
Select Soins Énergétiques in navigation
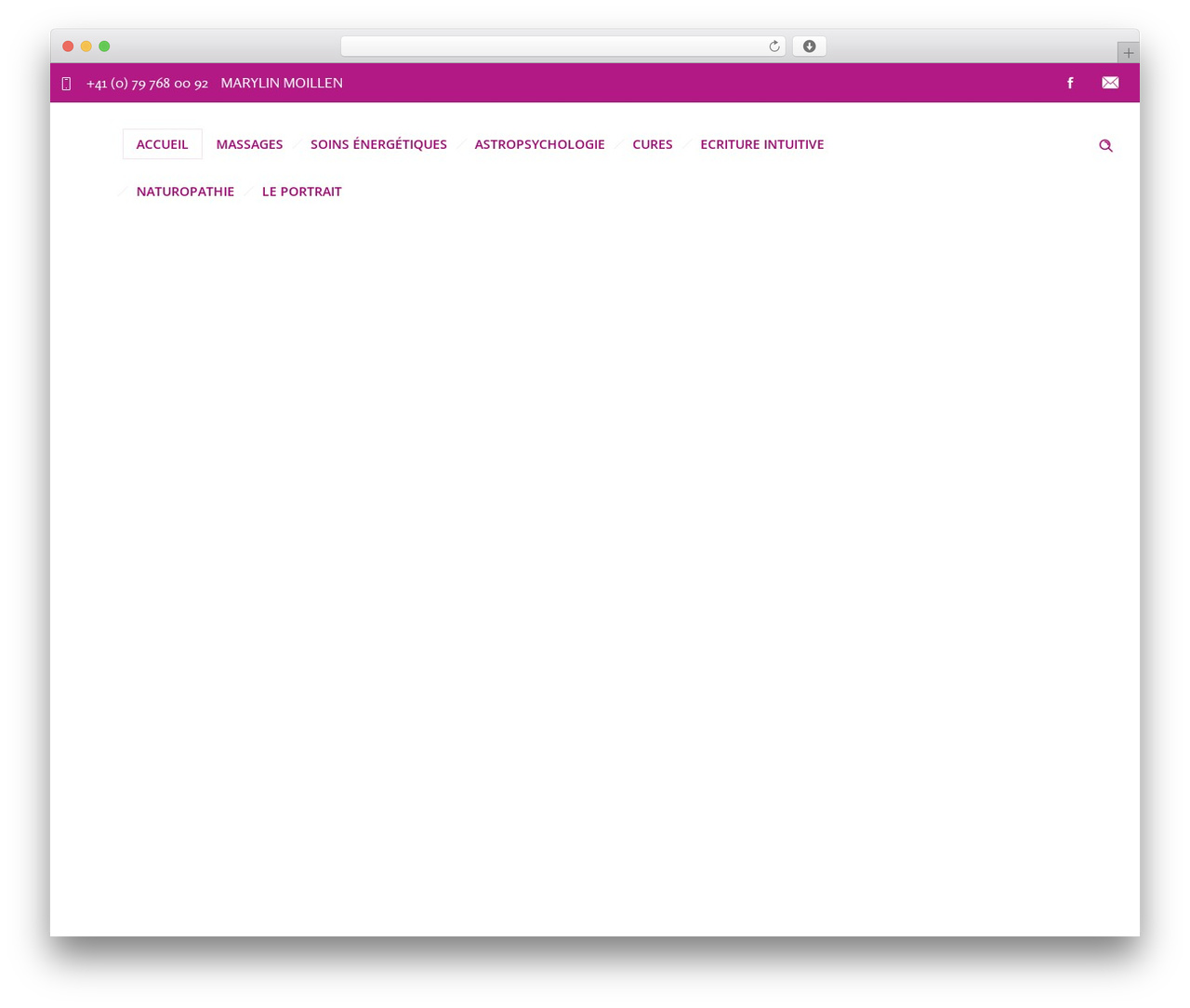[x=378, y=144]
